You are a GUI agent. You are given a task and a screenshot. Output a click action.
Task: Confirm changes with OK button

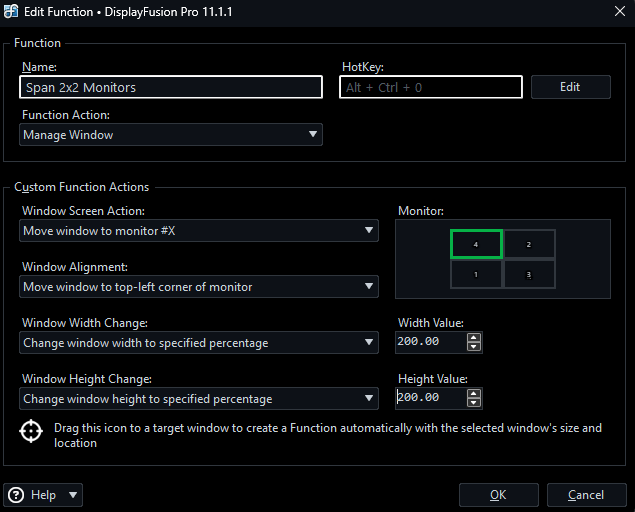(499, 495)
